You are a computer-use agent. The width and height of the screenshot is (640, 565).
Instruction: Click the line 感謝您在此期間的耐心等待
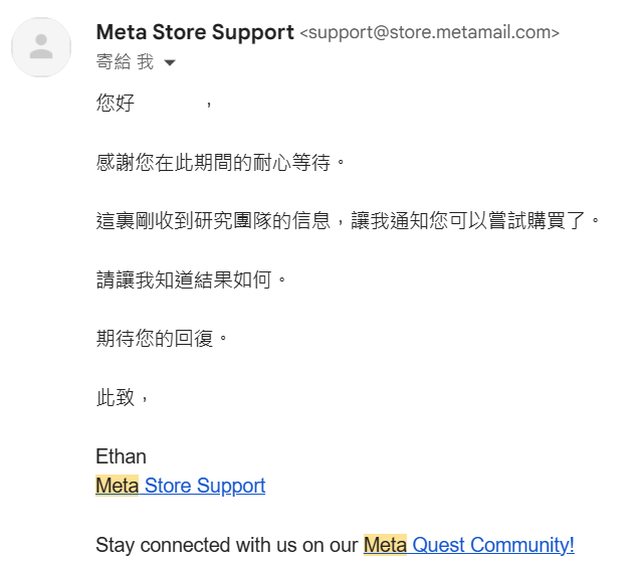[219, 160]
